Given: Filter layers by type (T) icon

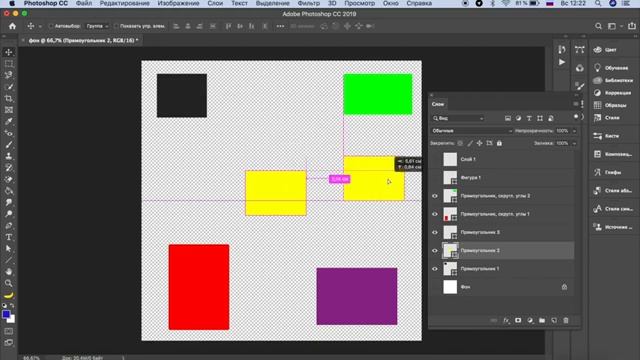Looking at the screenshot, I should point(529,118).
